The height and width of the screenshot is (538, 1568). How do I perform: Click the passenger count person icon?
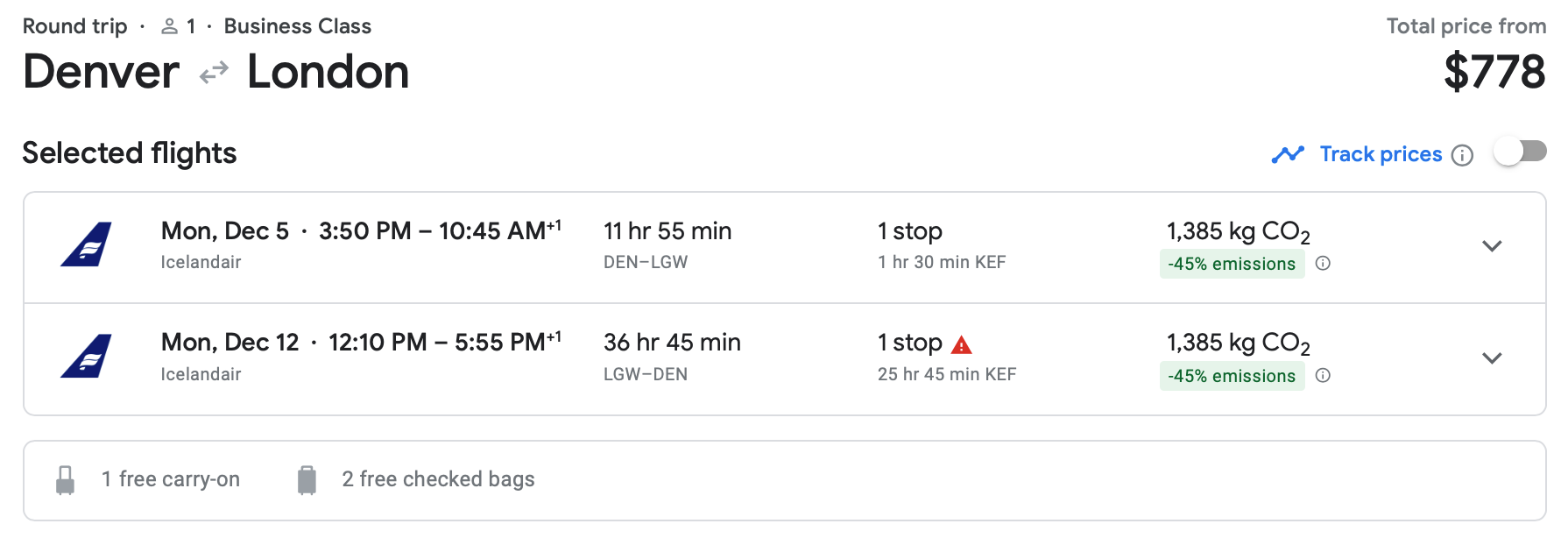coord(169,27)
